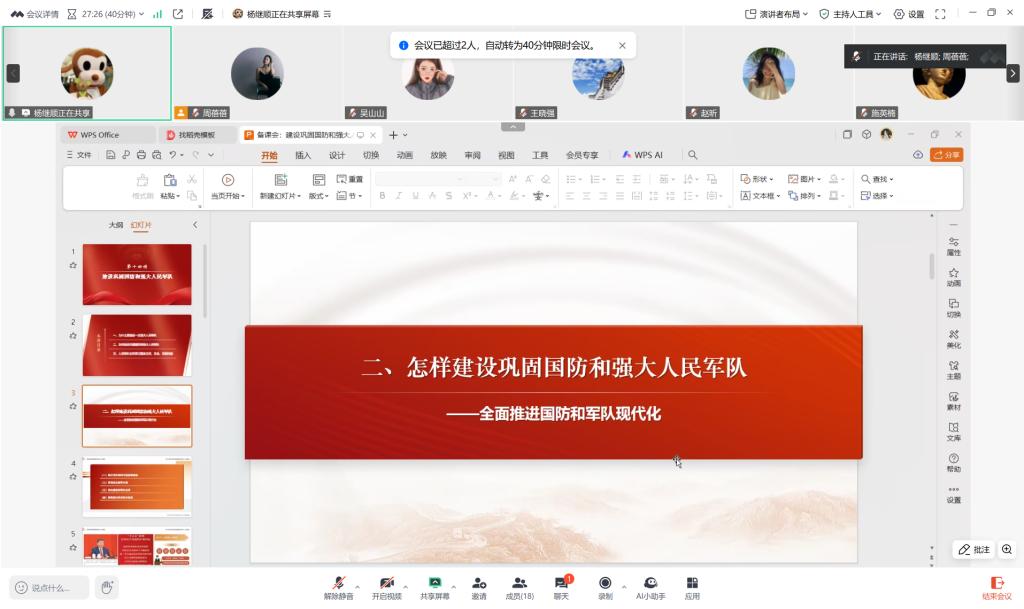Start recording with the 录制 button
This screenshot has height=609, width=1024.
(605, 584)
